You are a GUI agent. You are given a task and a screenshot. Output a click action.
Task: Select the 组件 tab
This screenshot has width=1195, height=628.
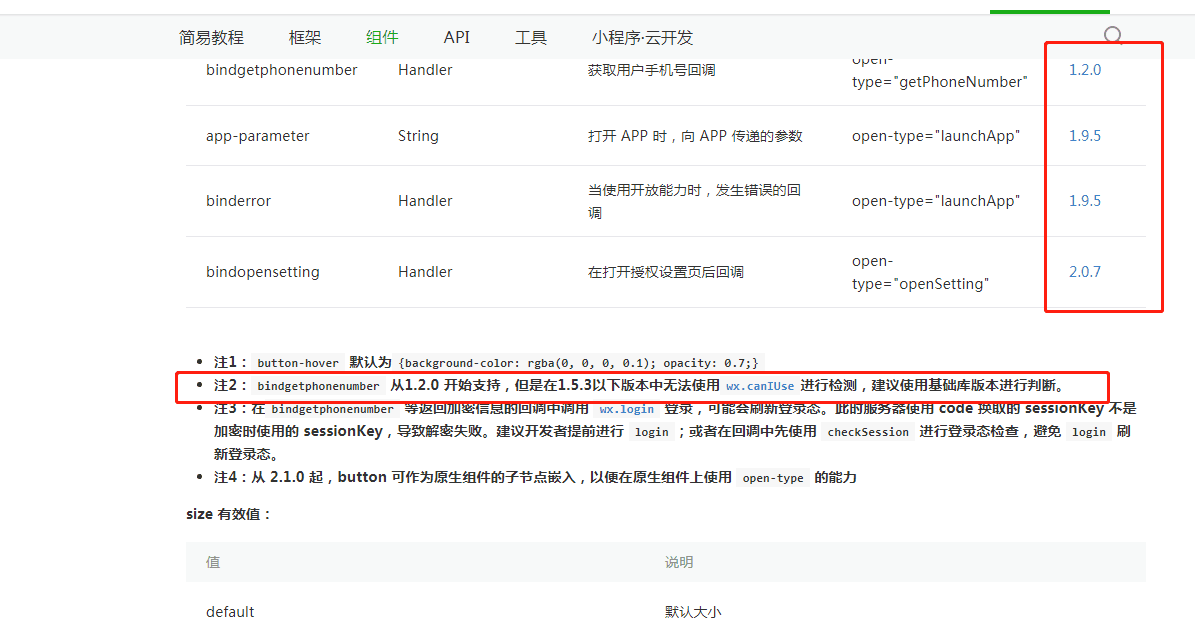pyautogui.click(x=382, y=37)
